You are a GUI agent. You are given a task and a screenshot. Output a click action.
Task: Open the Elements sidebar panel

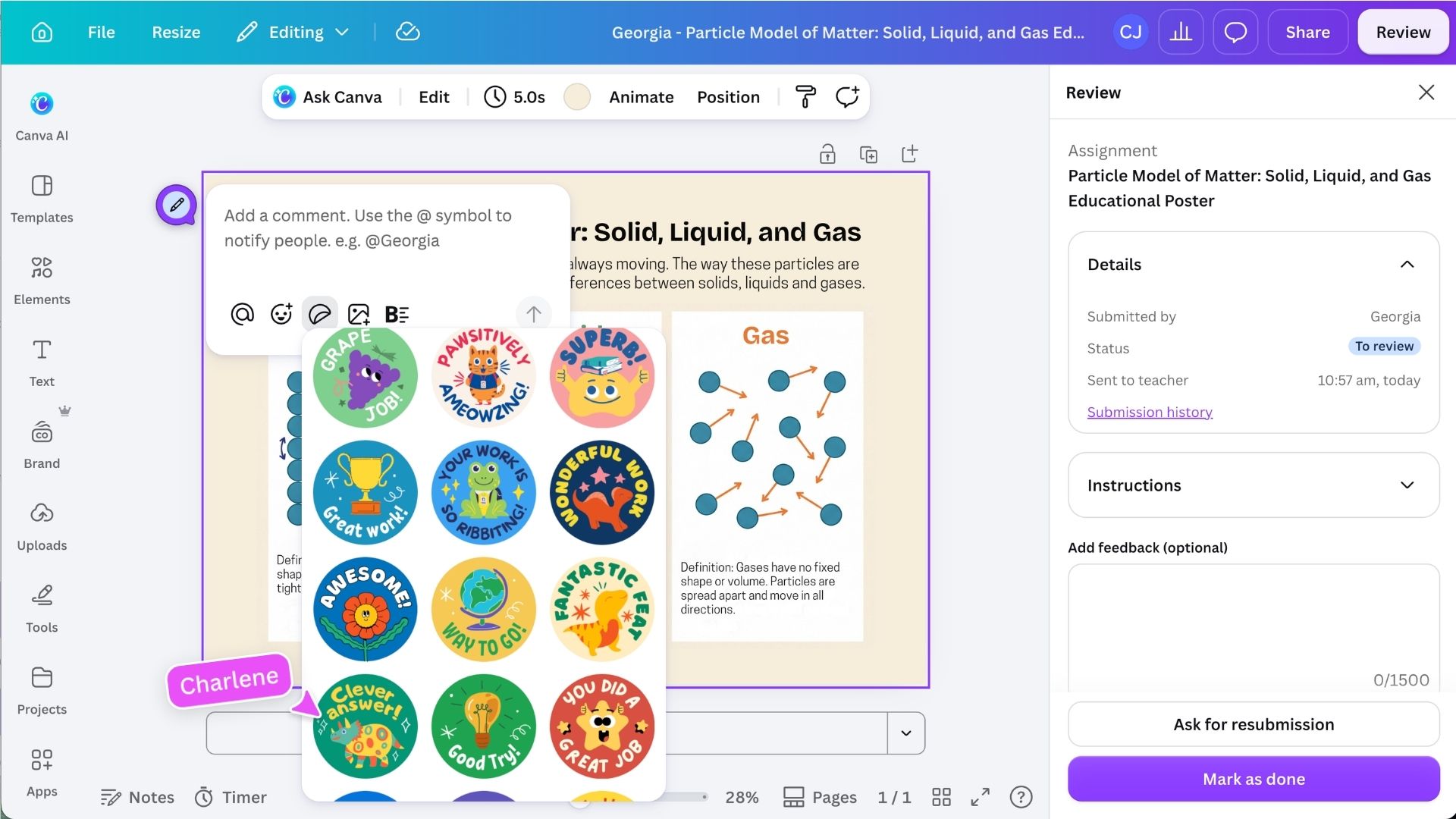coord(42,281)
